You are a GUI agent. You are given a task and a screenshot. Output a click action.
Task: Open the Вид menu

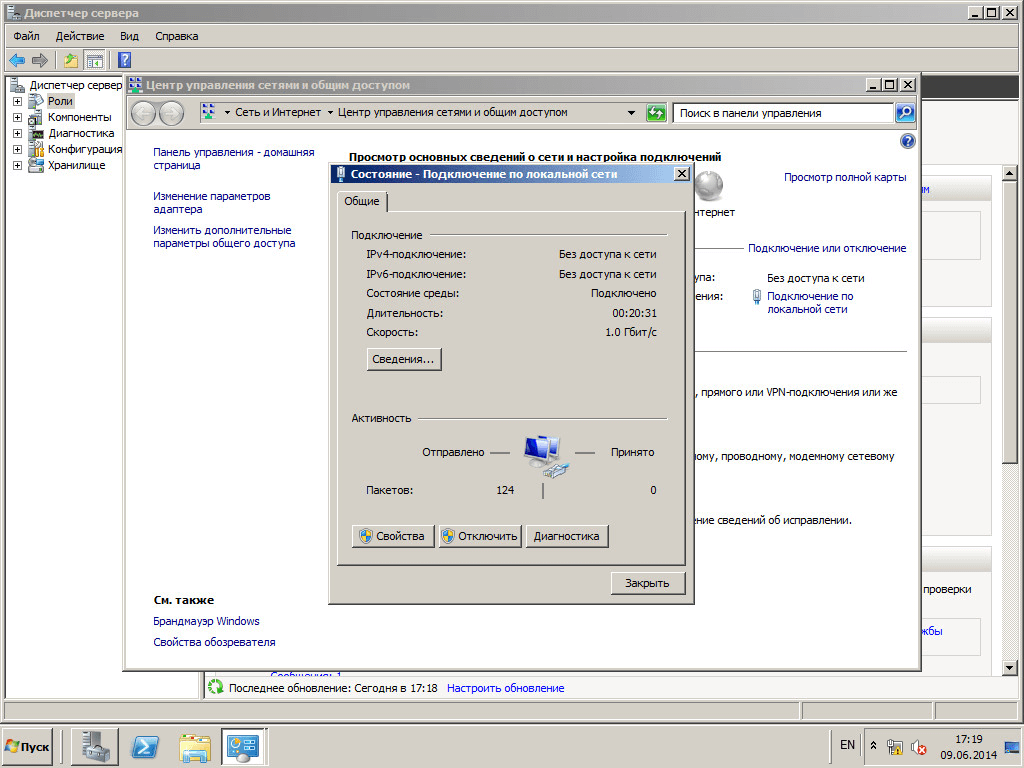pos(129,36)
